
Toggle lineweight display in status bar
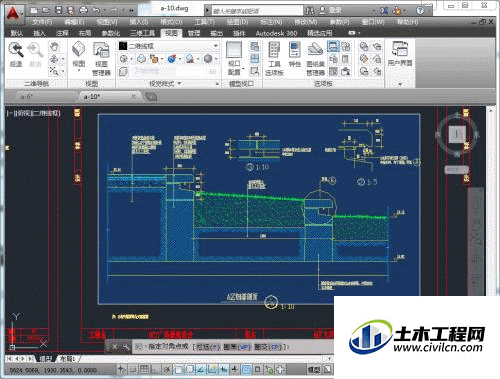pyautogui.click(x=235, y=369)
